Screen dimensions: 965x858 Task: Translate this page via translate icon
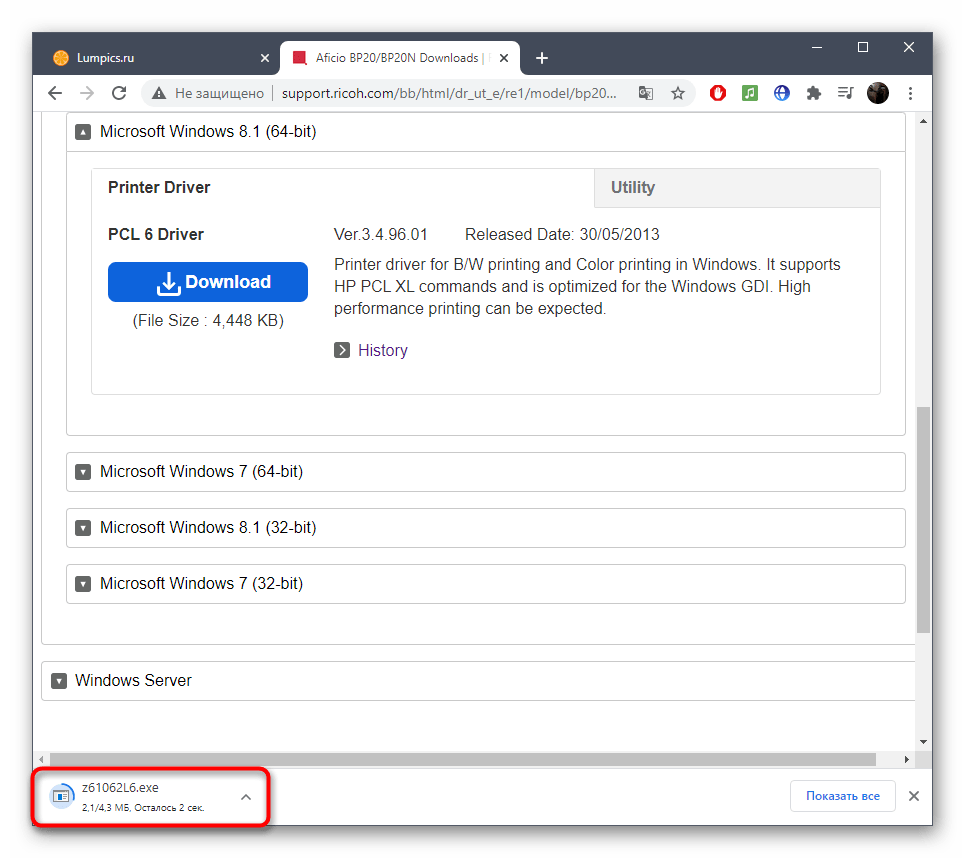[x=646, y=93]
